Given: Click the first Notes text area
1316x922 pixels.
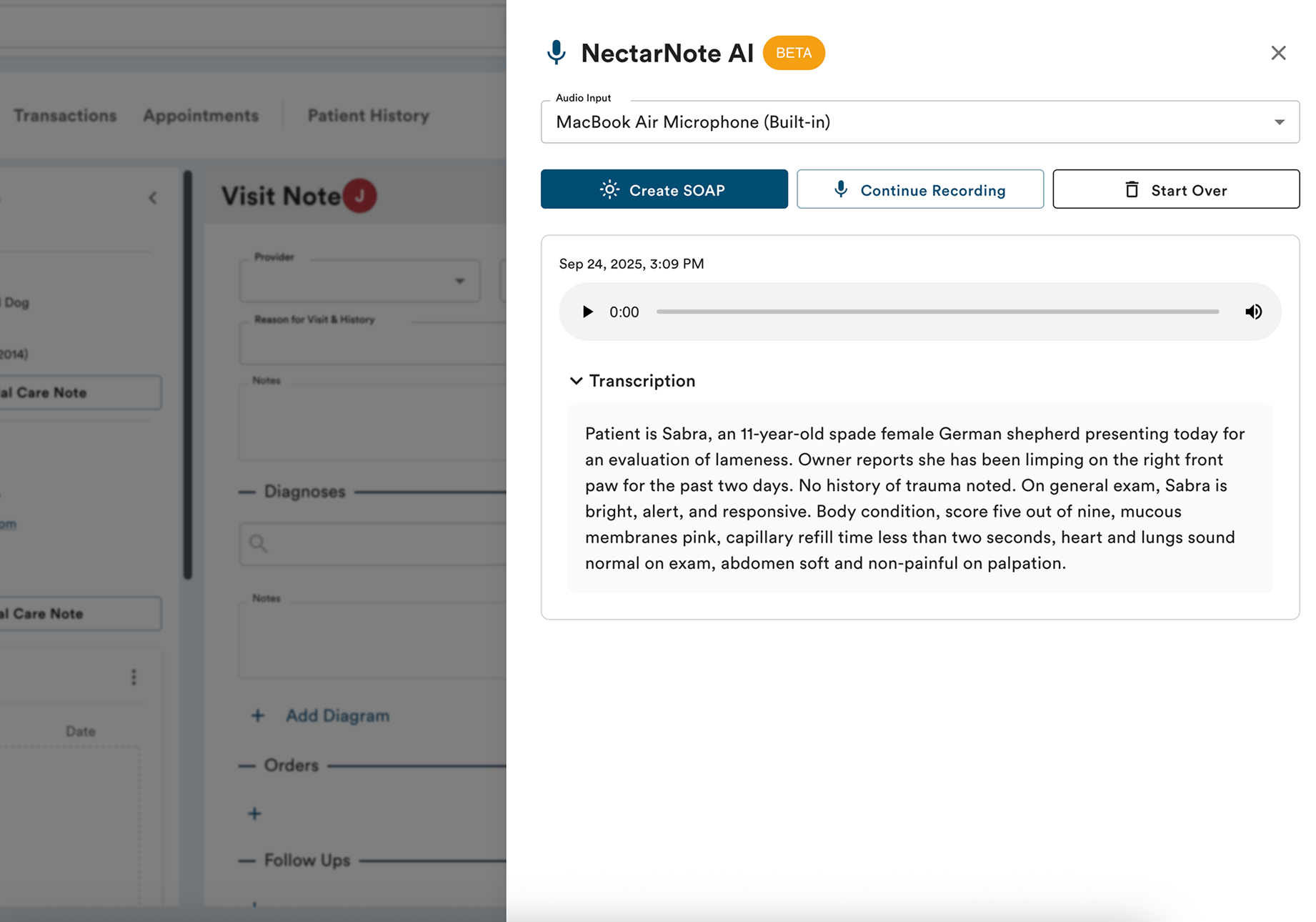Looking at the screenshot, I should [x=373, y=422].
